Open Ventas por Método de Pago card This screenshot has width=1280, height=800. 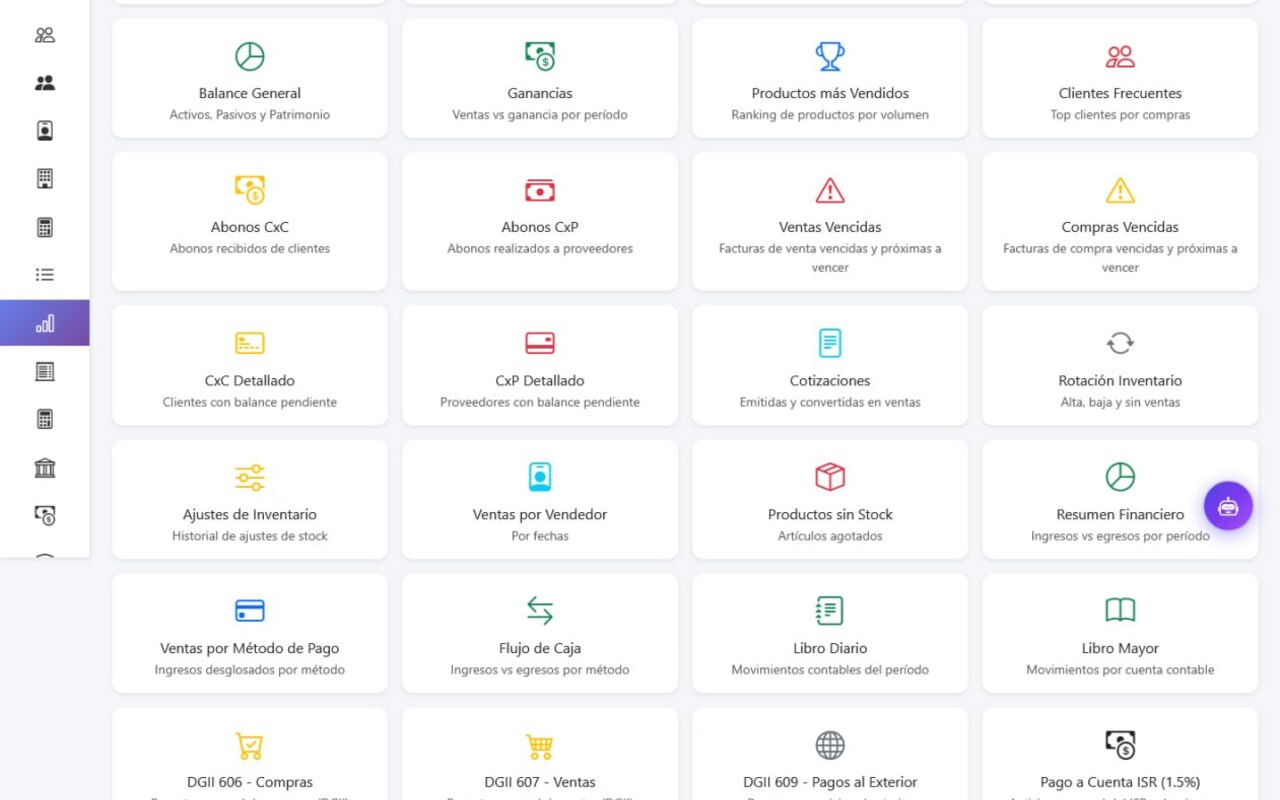click(x=250, y=633)
